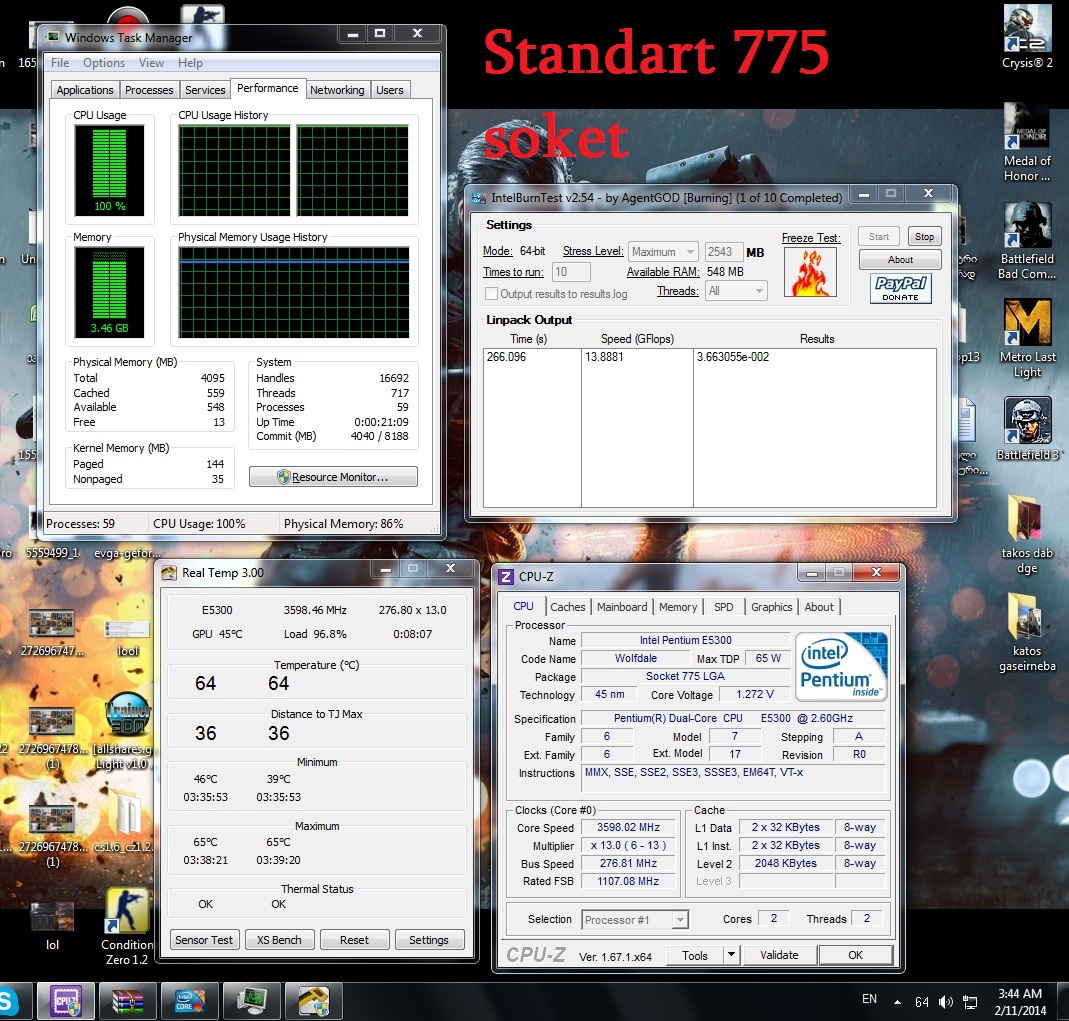Select the Networking tab in Task Manager
This screenshot has height=1021, width=1069.
pyautogui.click(x=337, y=90)
